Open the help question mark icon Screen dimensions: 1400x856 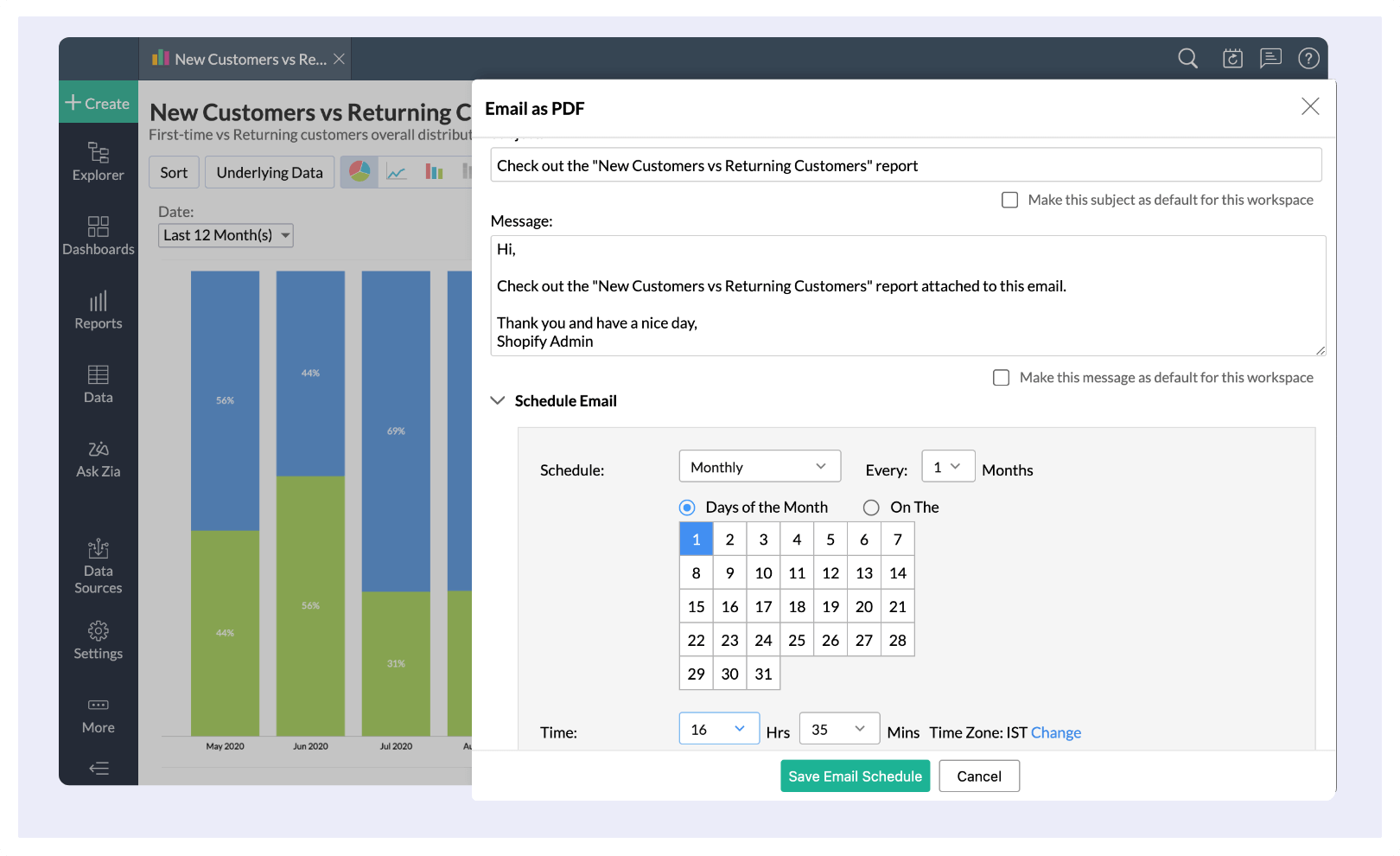click(1308, 58)
